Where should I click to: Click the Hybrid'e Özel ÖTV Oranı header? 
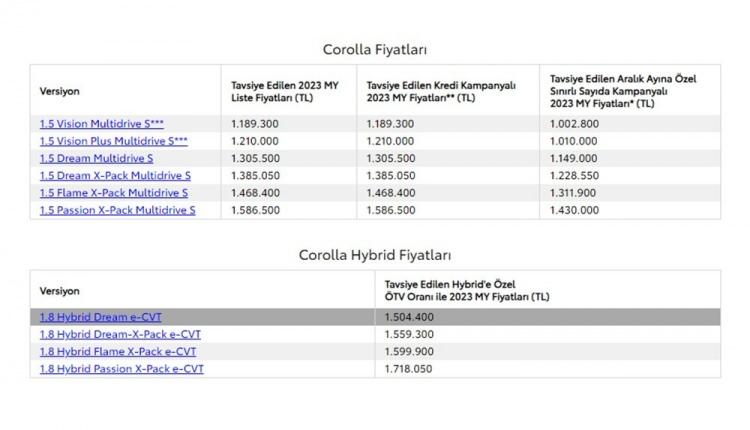[x=467, y=290]
